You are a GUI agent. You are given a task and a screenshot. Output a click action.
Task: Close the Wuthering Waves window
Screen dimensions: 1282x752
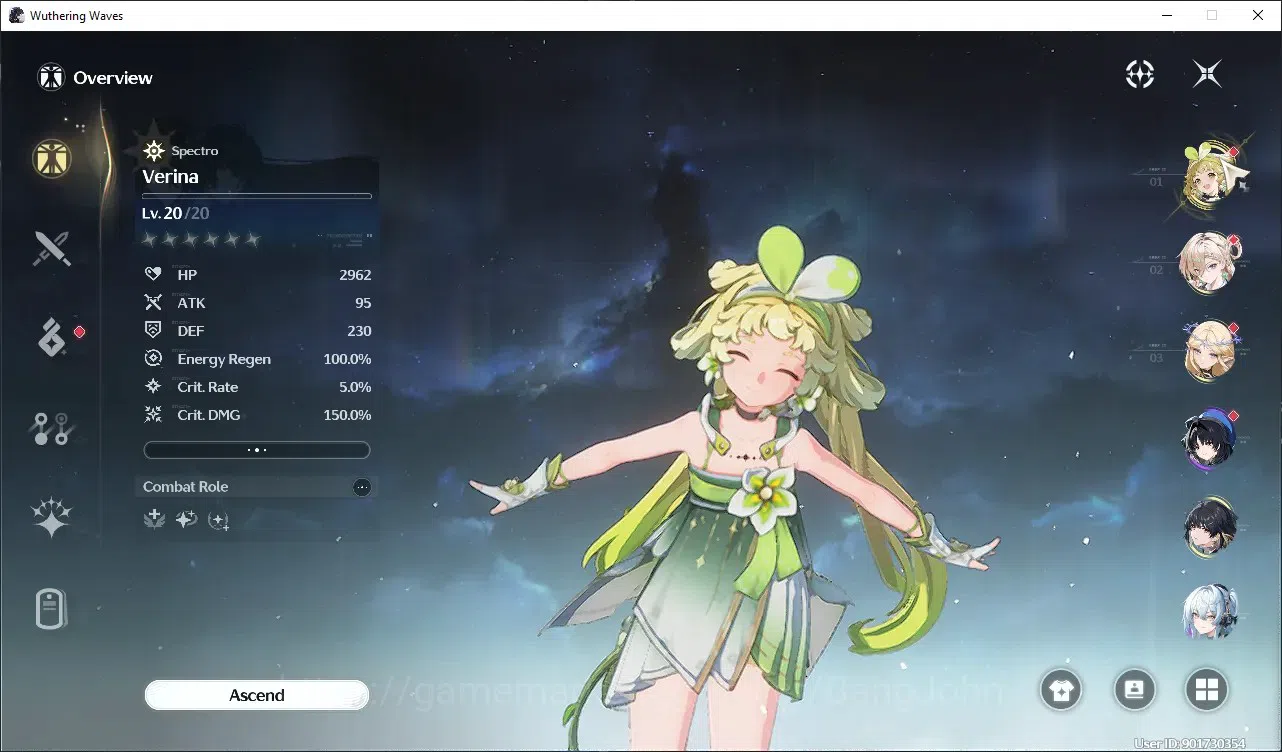[x=1258, y=15]
